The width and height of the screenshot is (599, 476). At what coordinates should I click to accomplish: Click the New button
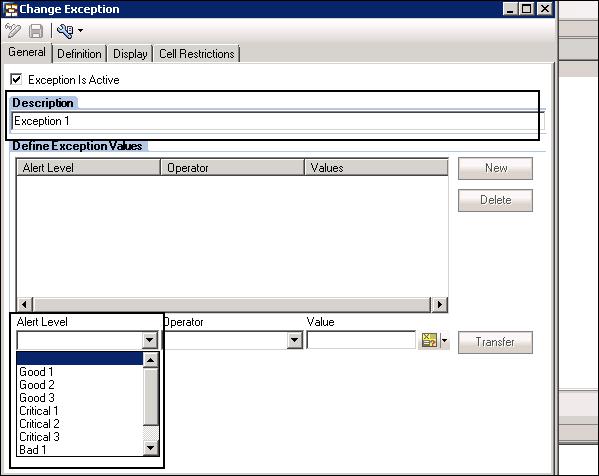point(495,168)
